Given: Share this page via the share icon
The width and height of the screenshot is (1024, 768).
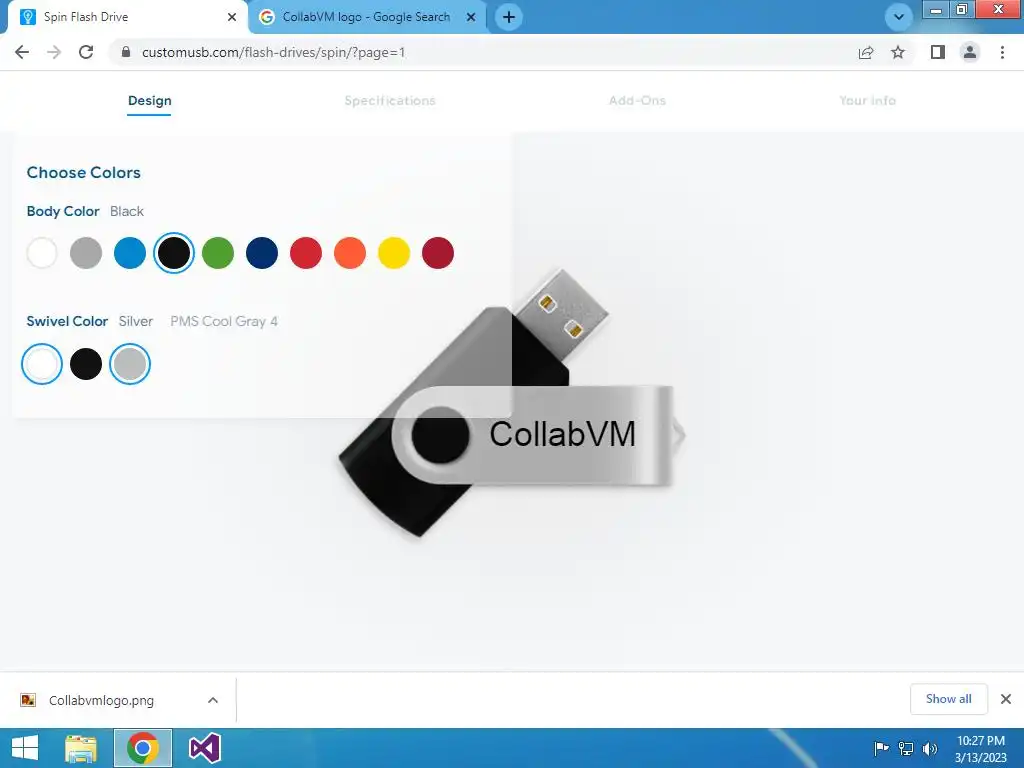Looking at the screenshot, I should 866,52.
